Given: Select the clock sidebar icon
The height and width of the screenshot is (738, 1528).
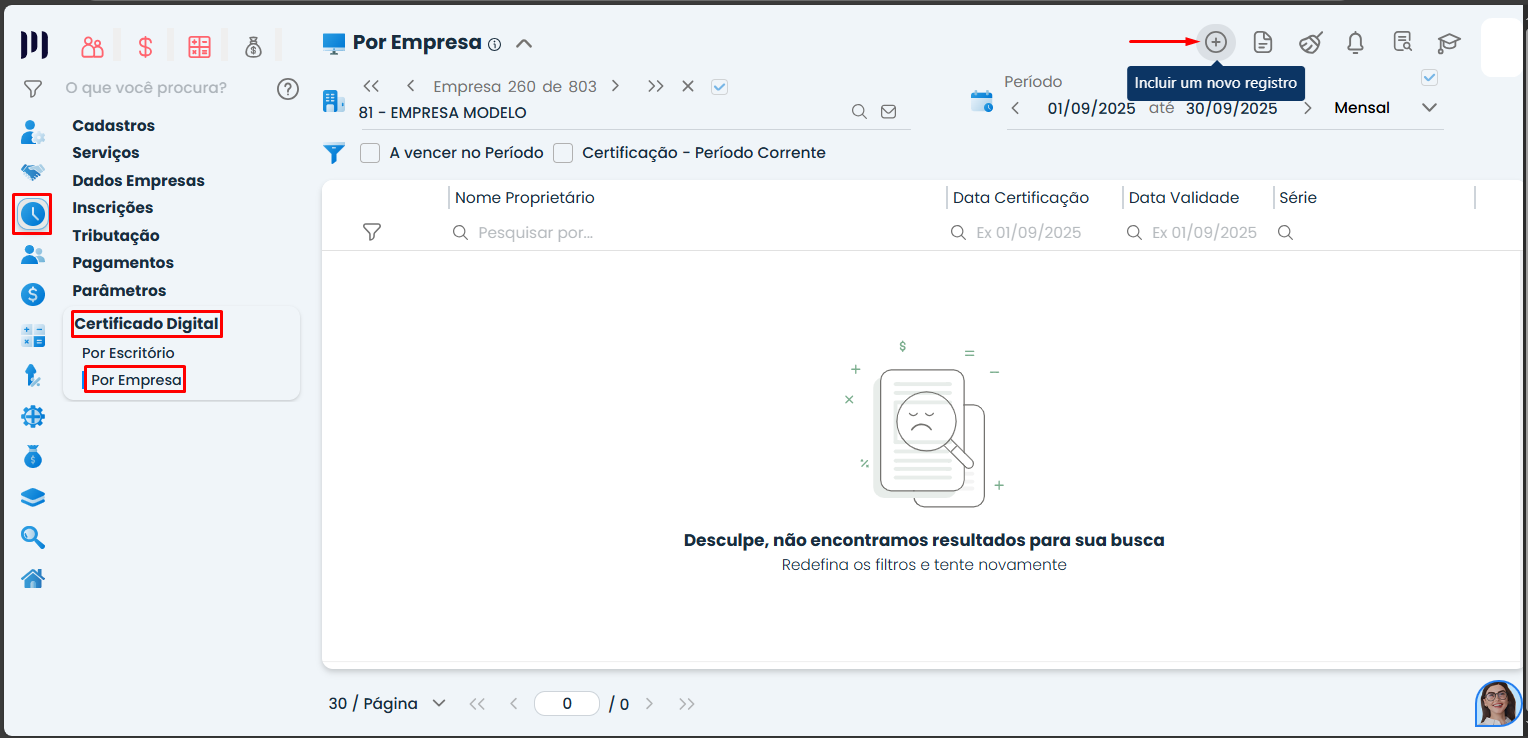Looking at the screenshot, I should click(x=33, y=213).
